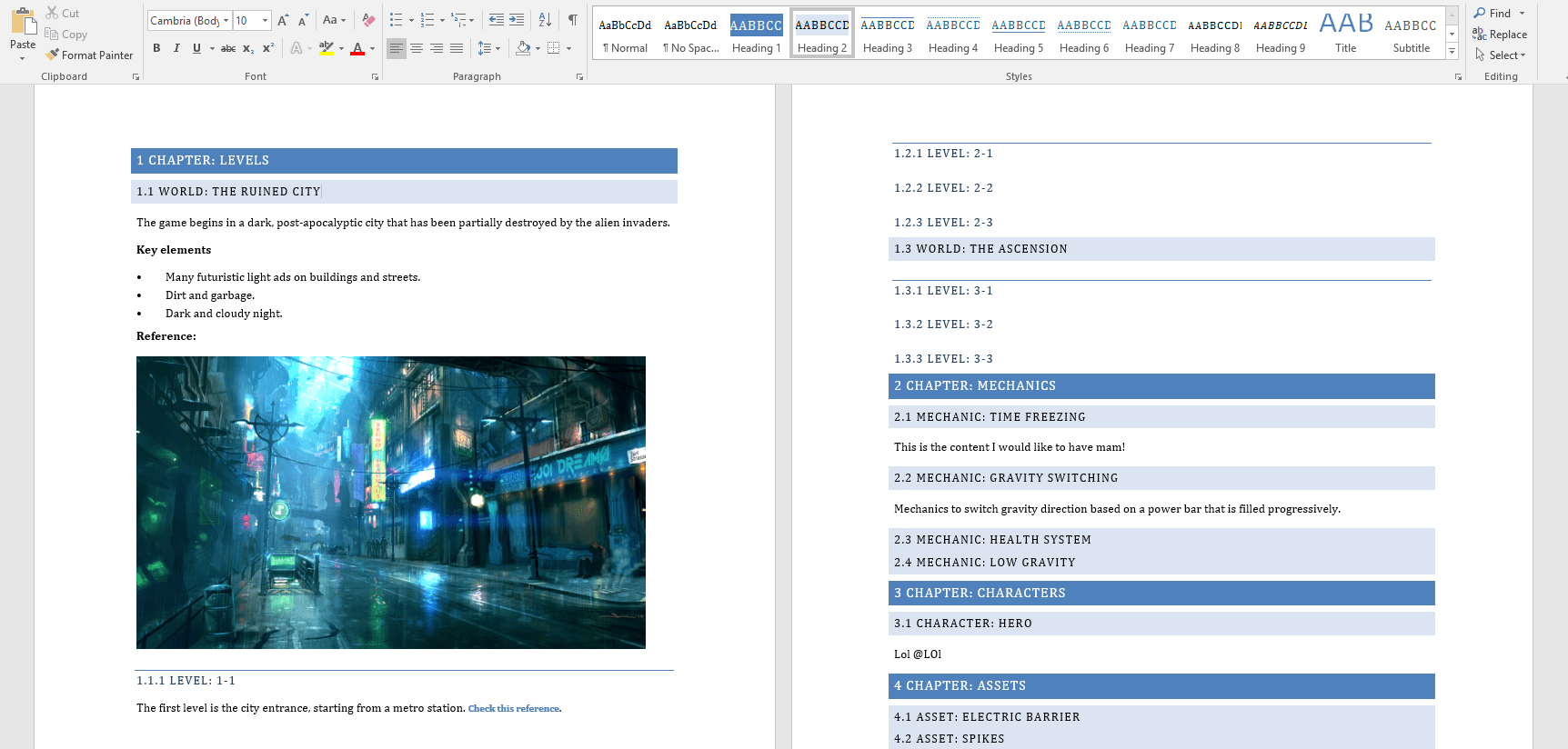Apply the Title style from gallery
Screen dimensions: 1568x749
[1345, 35]
